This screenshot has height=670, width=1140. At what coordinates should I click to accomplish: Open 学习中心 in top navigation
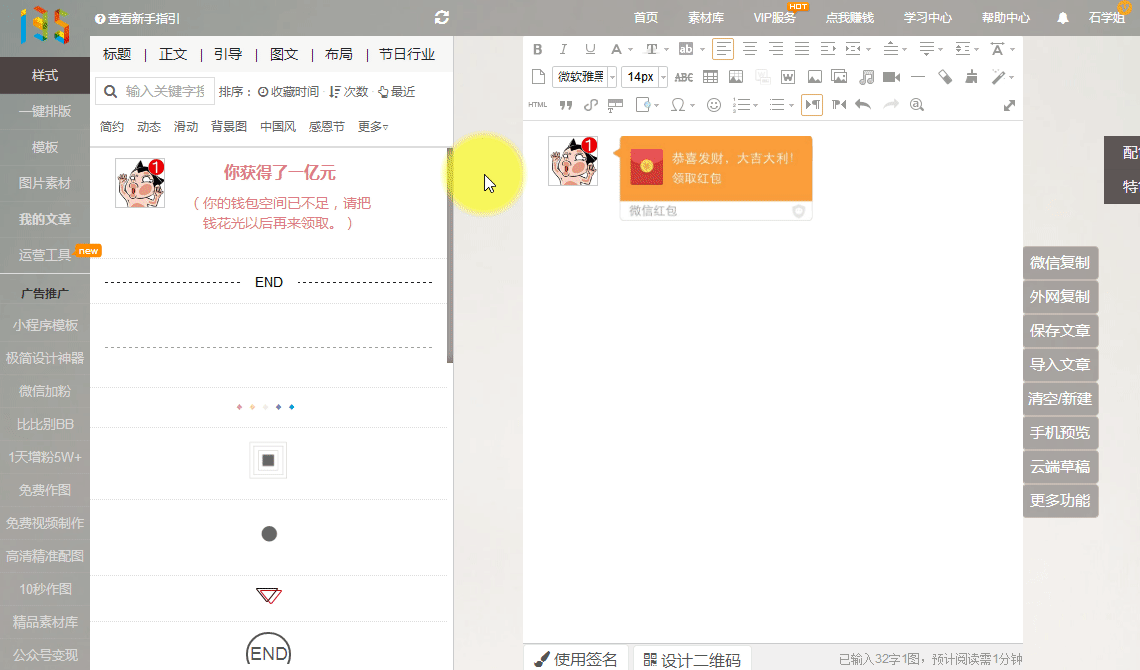click(x=928, y=18)
